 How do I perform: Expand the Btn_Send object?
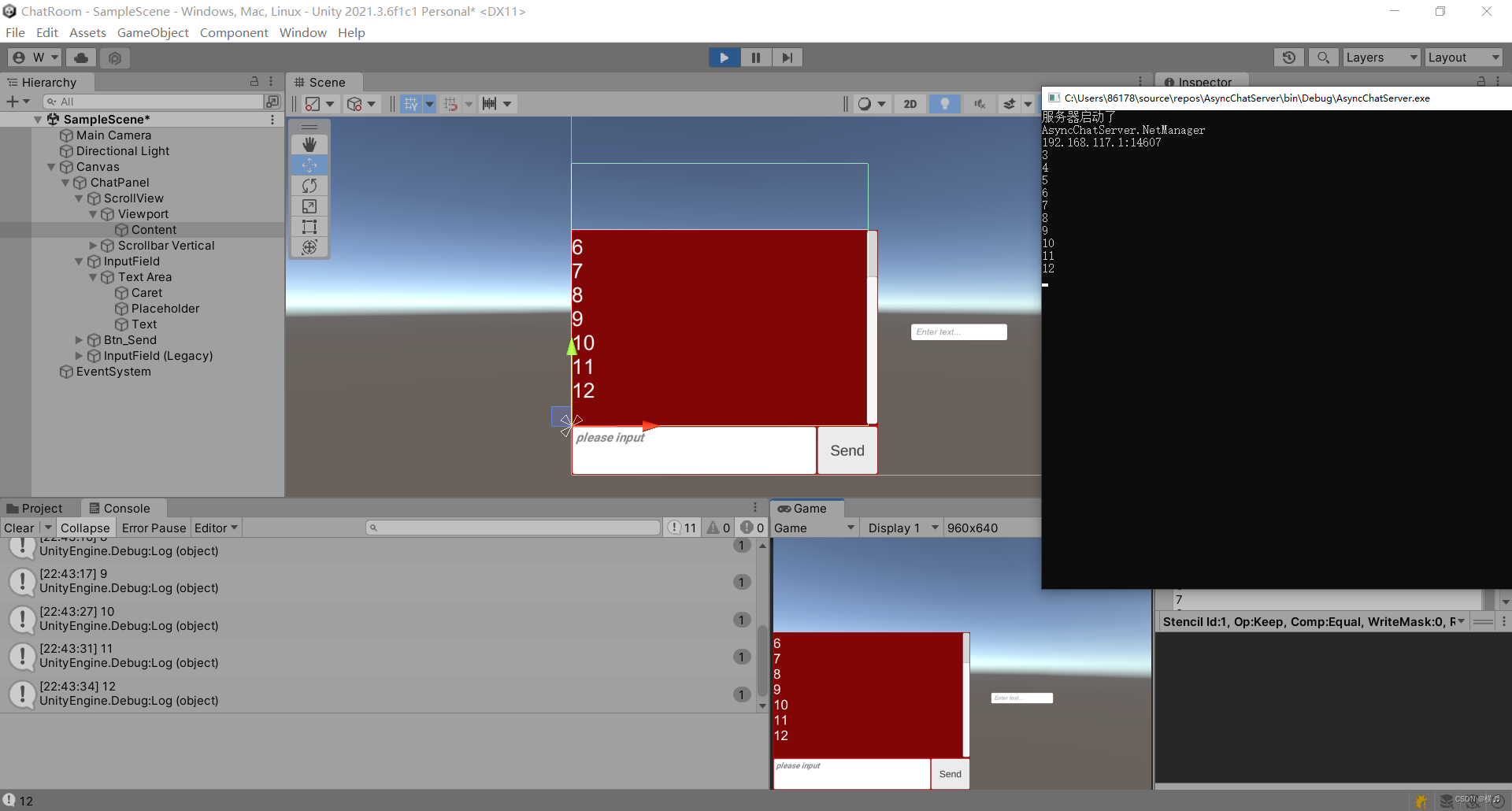click(x=79, y=340)
